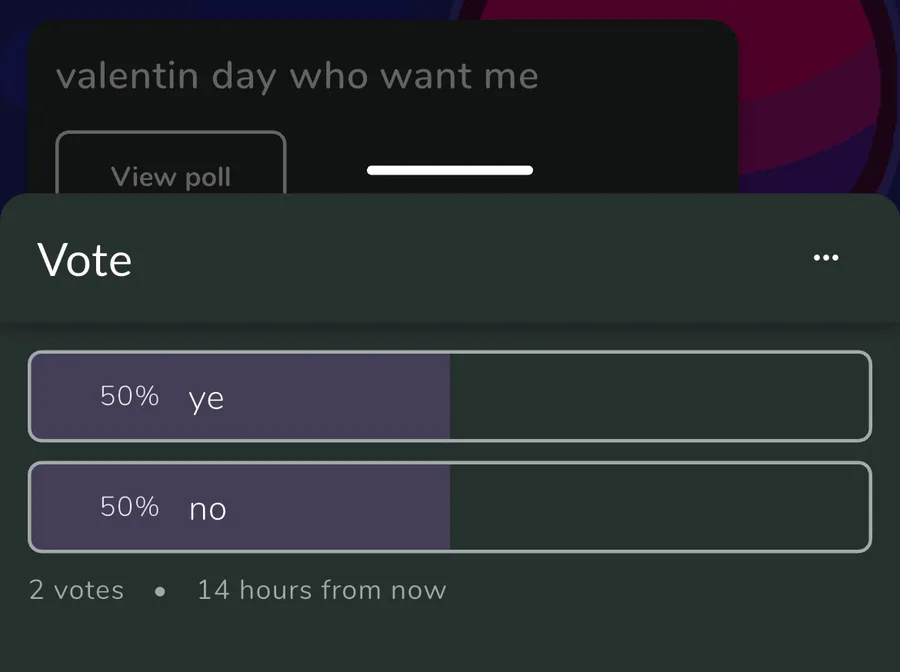Click the "Vote" sheet heading

pyautogui.click(x=85, y=260)
